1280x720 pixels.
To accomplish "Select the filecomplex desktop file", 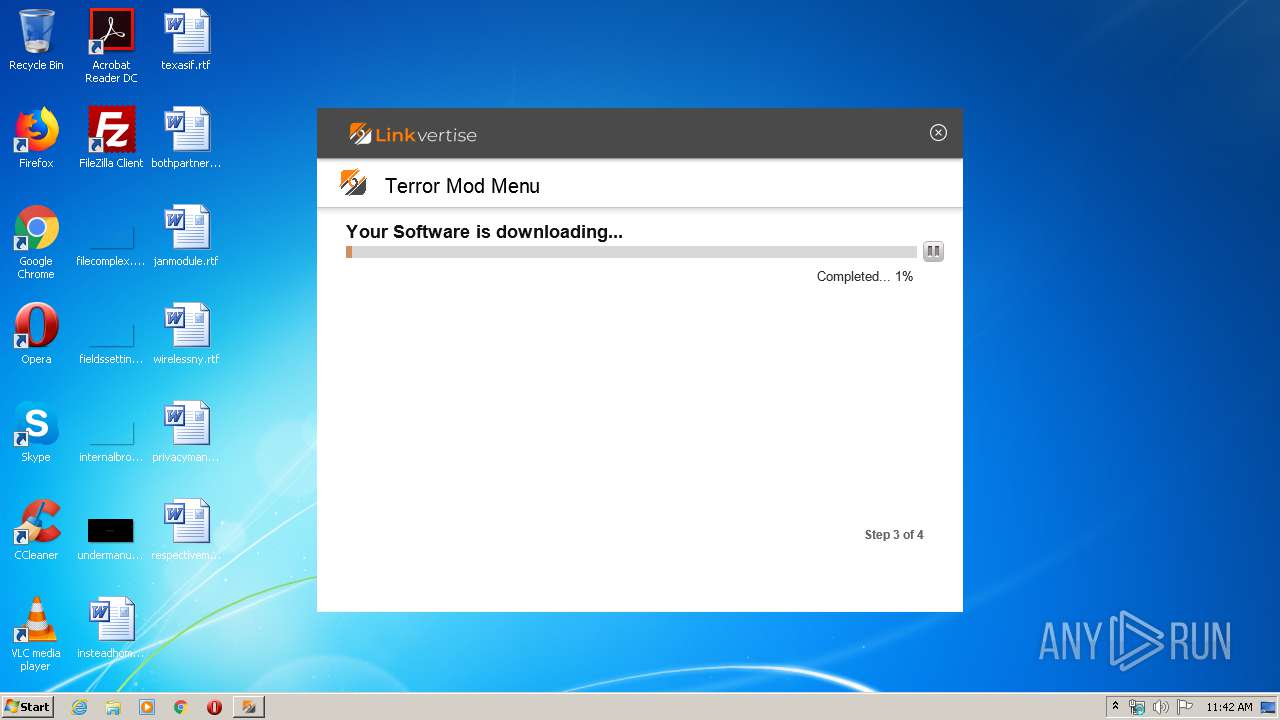I will (x=111, y=243).
